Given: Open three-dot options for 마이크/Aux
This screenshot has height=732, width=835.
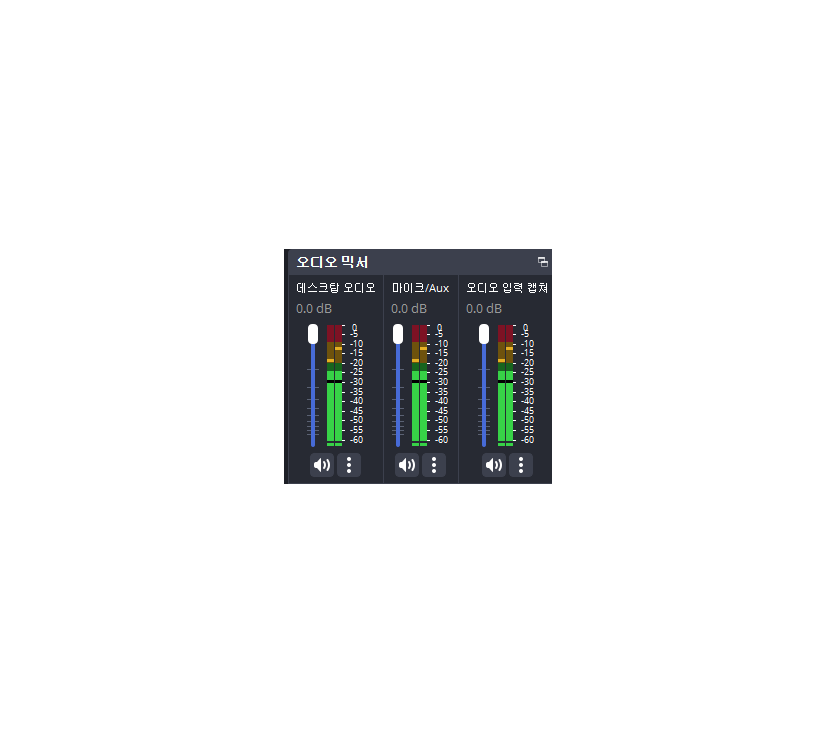Looking at the screenshot, I should pos(433,465).
